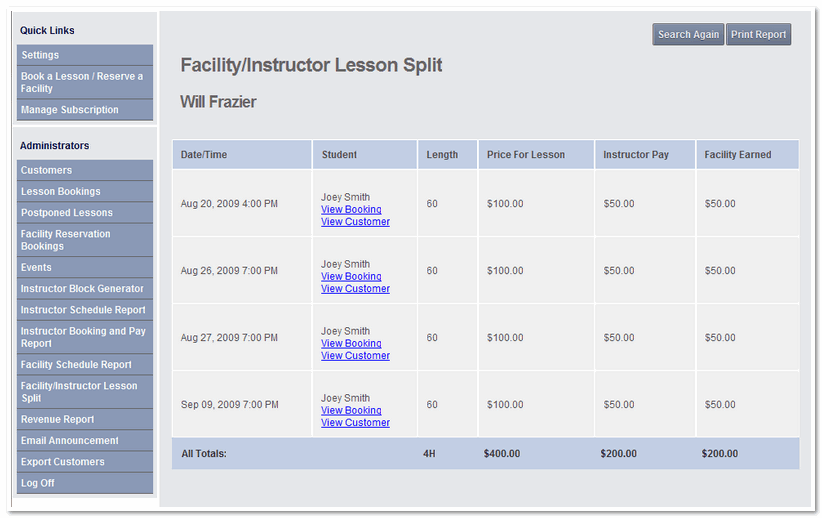Open the Revenue Report
822x518 pixels.
click(85, 419)
